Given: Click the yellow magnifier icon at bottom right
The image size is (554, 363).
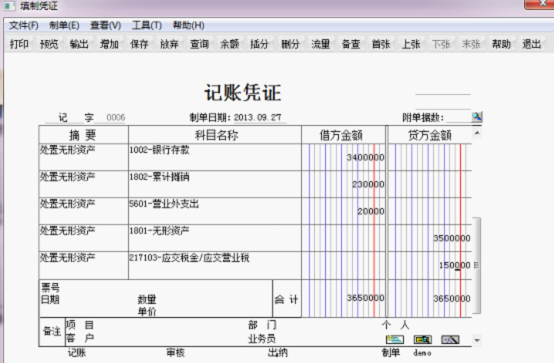Looking at the screenshot, I should click(423, 340).
